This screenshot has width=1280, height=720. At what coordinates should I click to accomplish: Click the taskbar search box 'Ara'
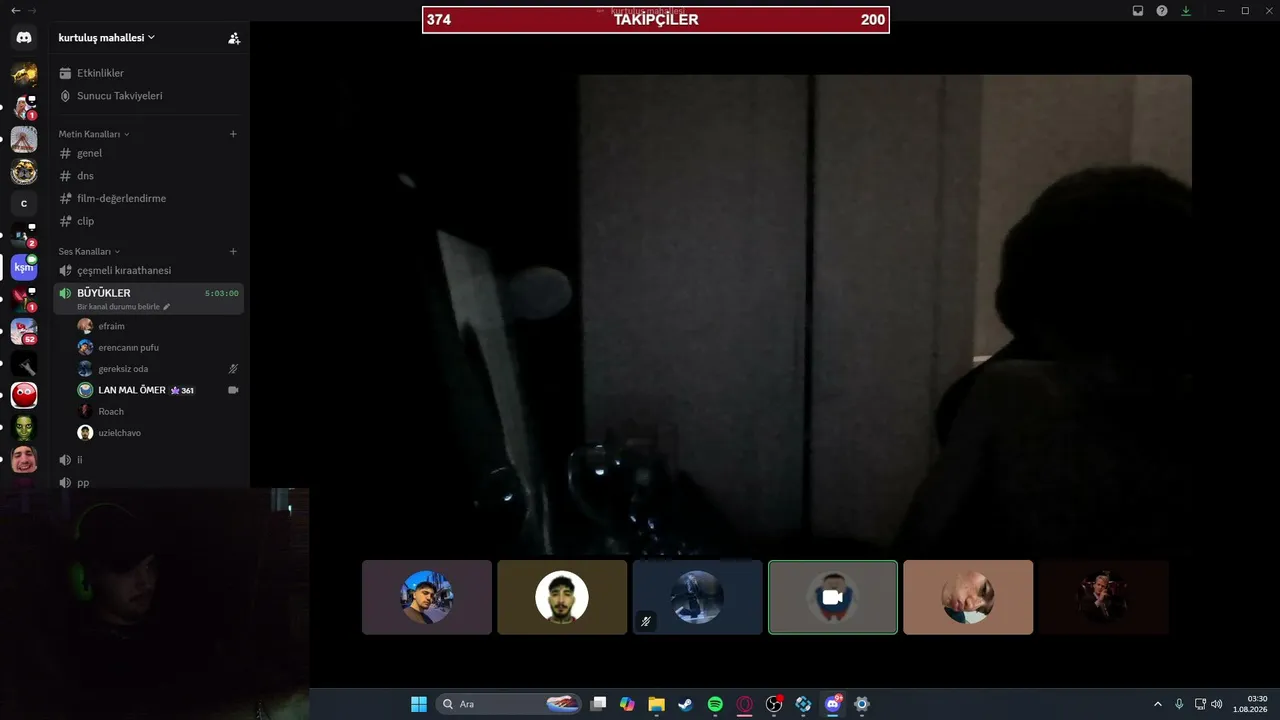coord(510,704)
